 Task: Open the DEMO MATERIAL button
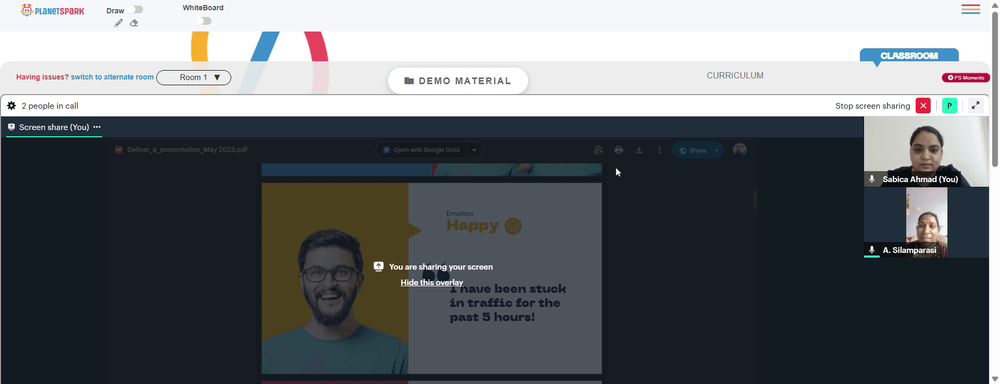click(x=458, y=81)
